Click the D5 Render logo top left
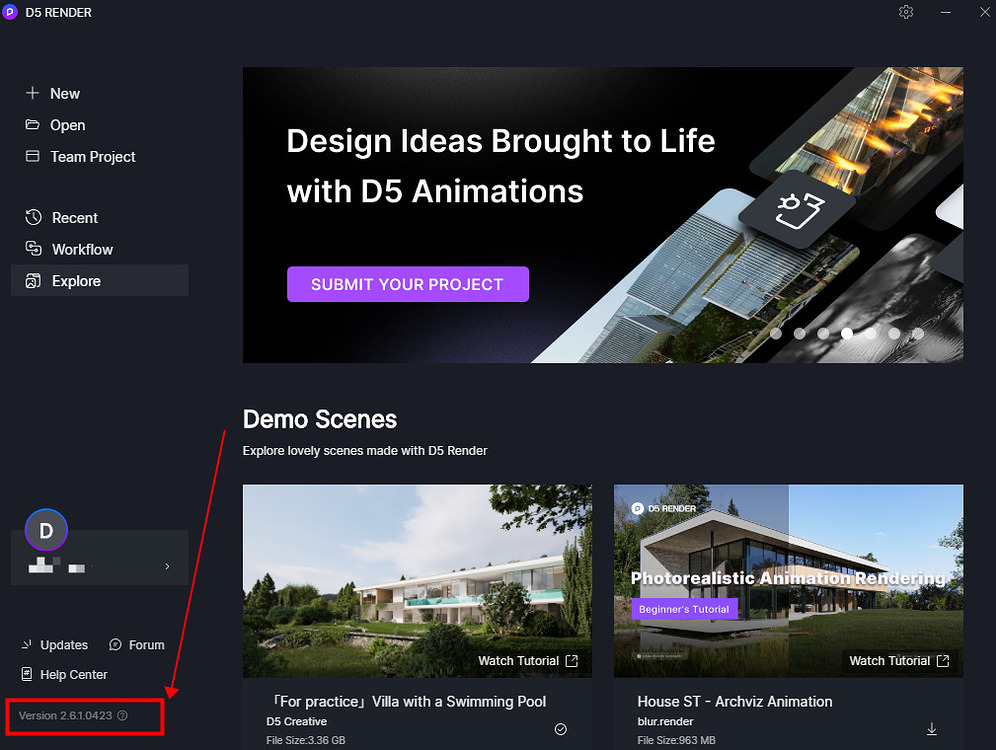 (x=11, y=12)
